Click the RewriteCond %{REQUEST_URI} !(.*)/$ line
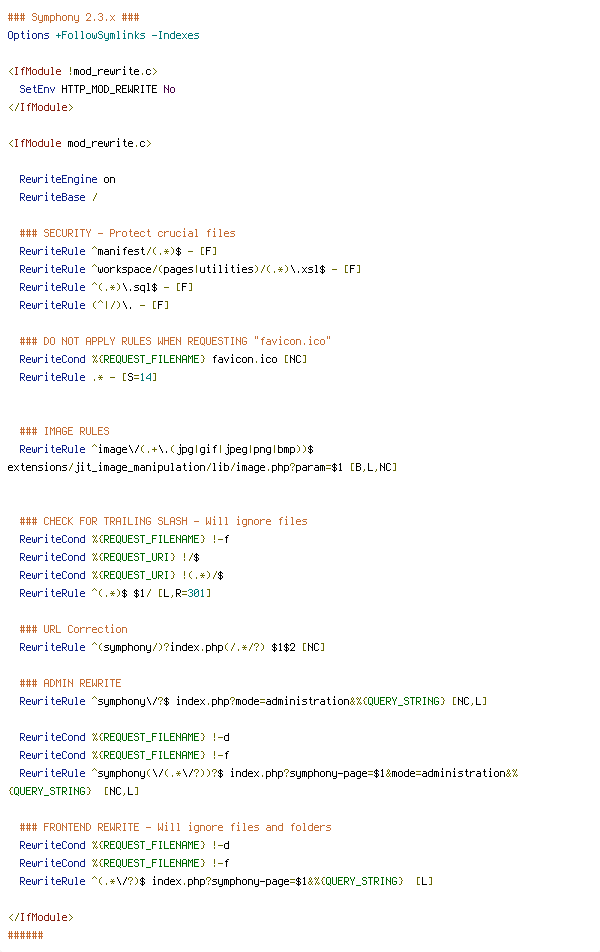This screenshot has width=600, height=952. [121, 575]
